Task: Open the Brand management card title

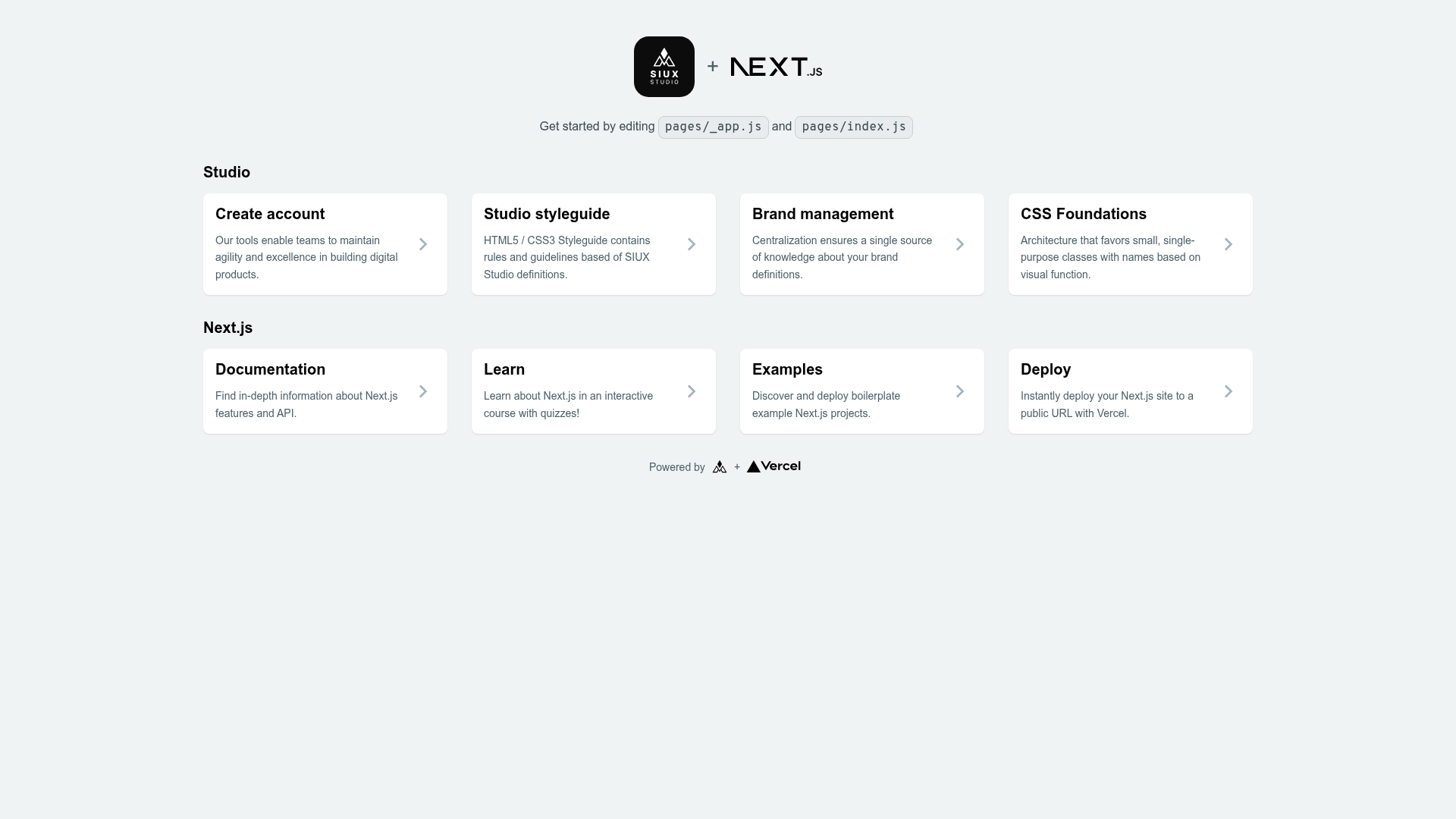Action: pos(823,214)
